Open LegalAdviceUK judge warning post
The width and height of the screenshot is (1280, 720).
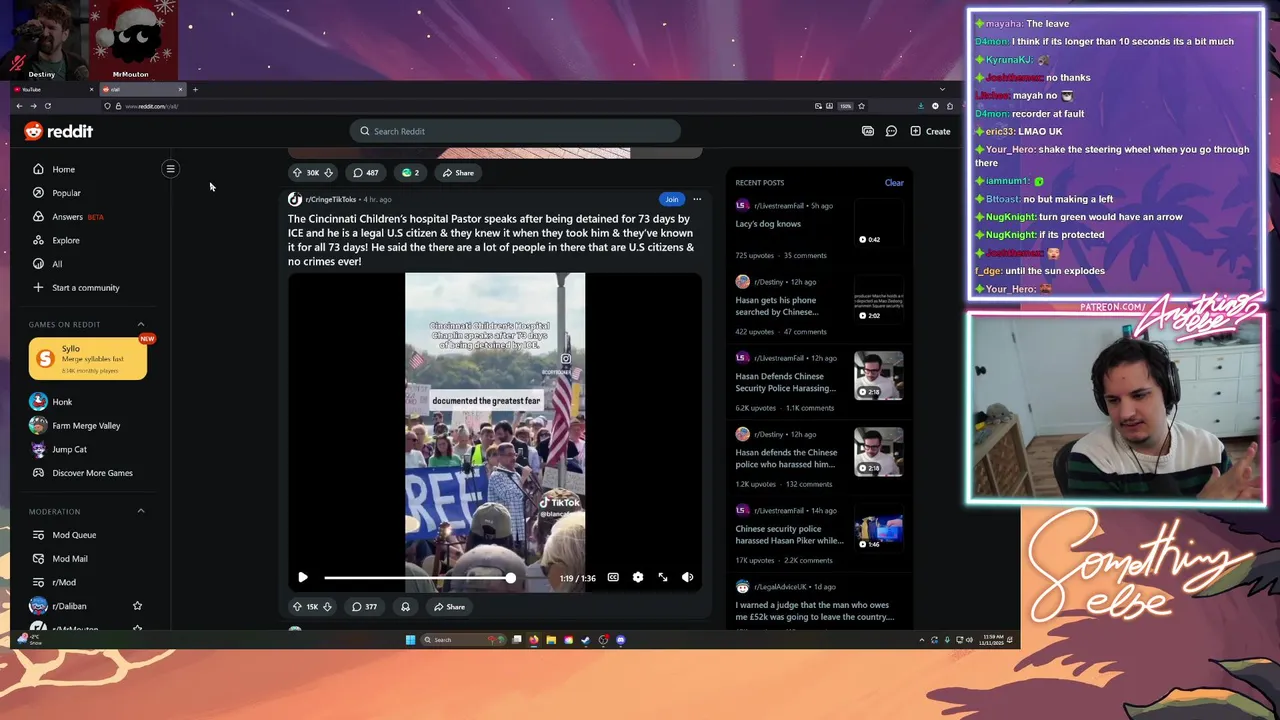[x=814, y=611]
